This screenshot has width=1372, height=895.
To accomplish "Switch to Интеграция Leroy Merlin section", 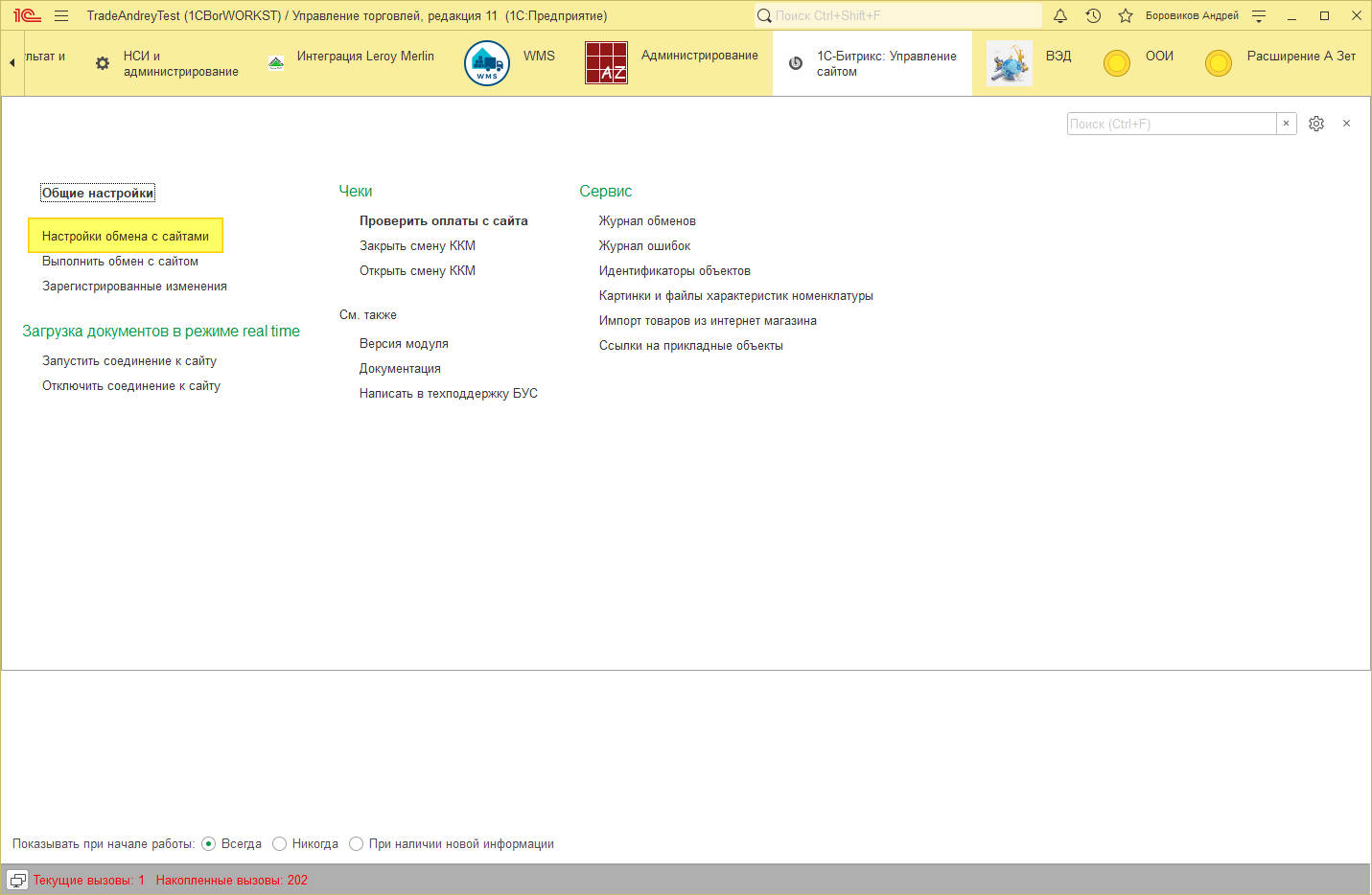I will (x=364, y=57).
